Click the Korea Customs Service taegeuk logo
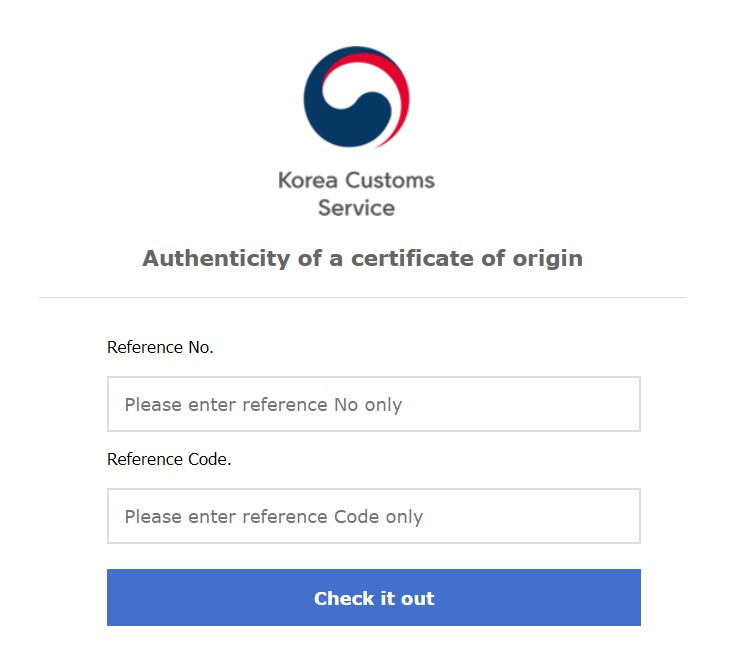The width and height of the screenshot is (750, 660). click(x=357, y=97)
